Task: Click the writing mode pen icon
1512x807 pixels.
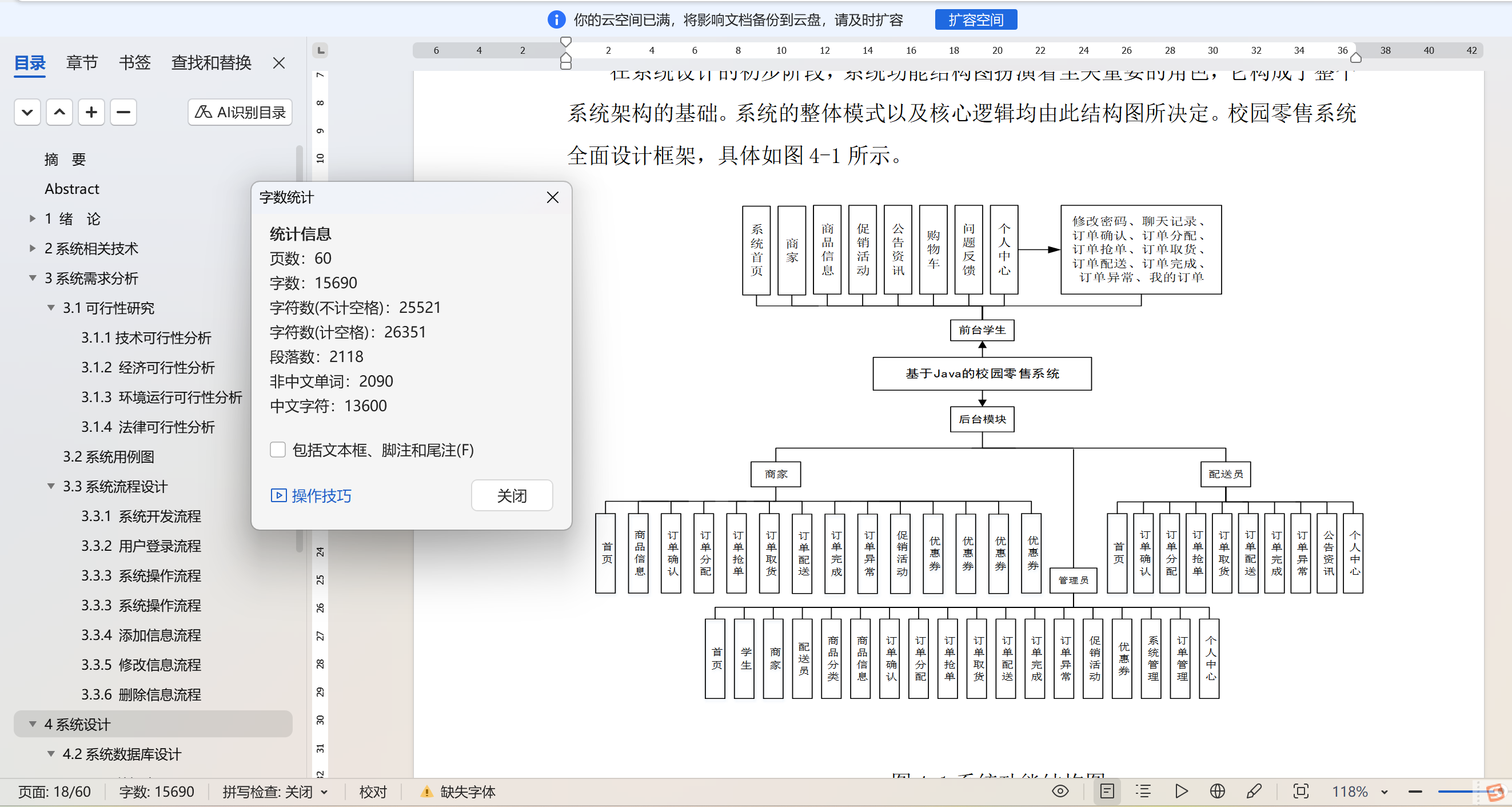Action: point(1253,791)
